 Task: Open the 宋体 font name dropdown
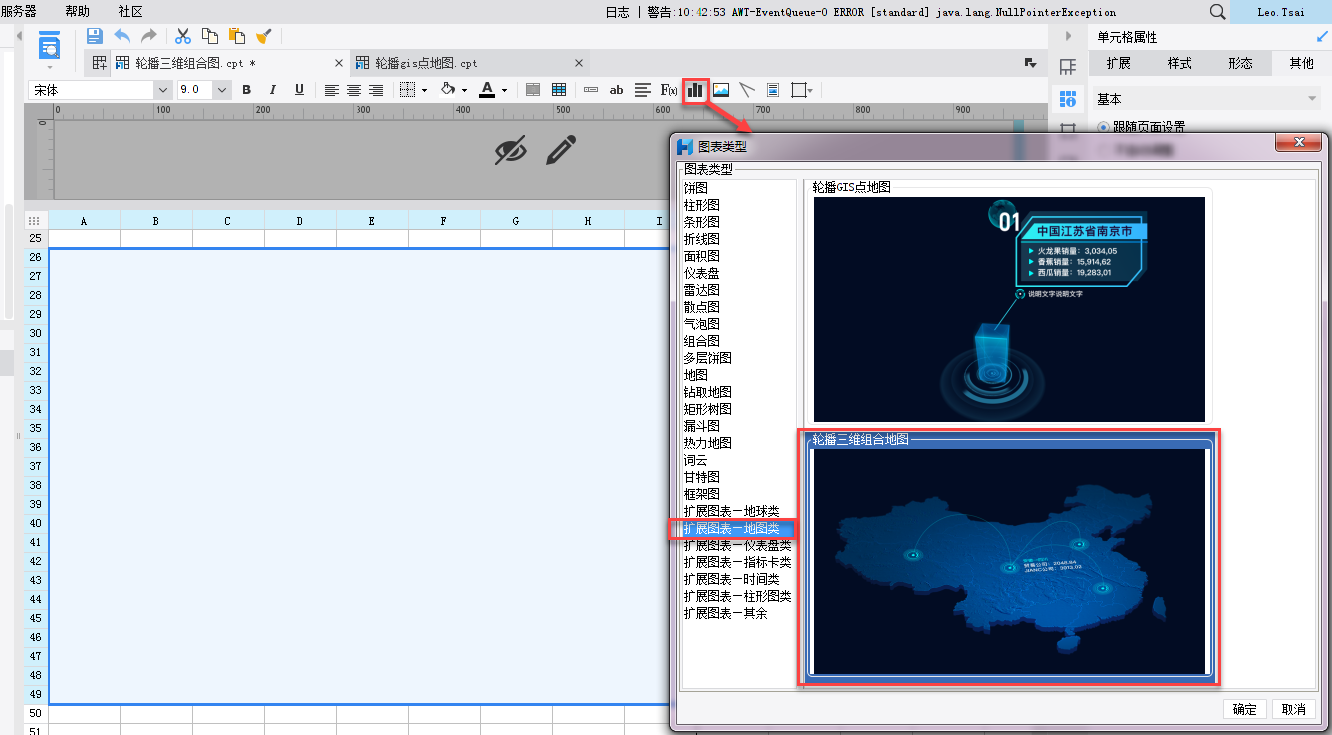click(162, 90)
